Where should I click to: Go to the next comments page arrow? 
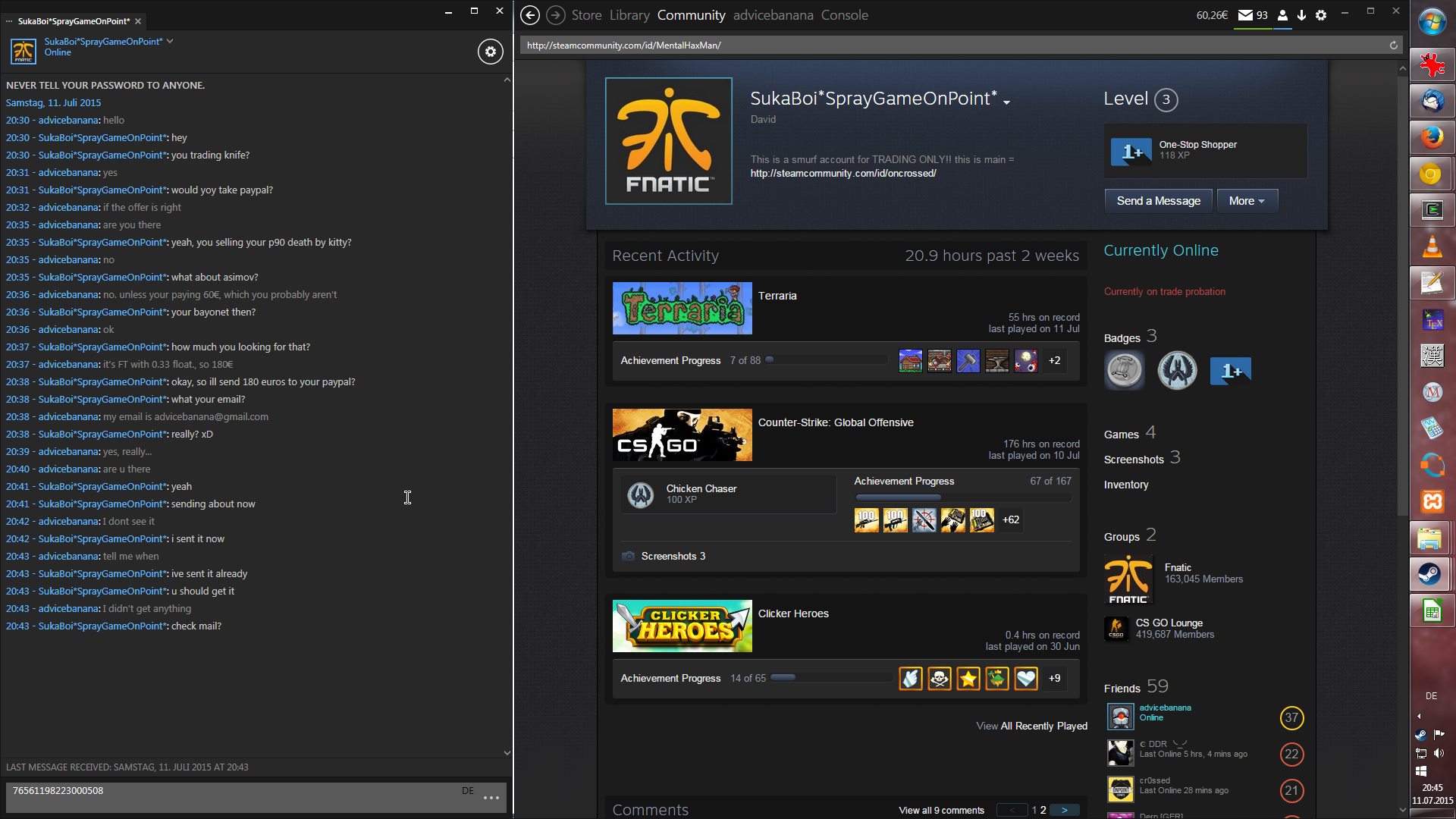1065,810
